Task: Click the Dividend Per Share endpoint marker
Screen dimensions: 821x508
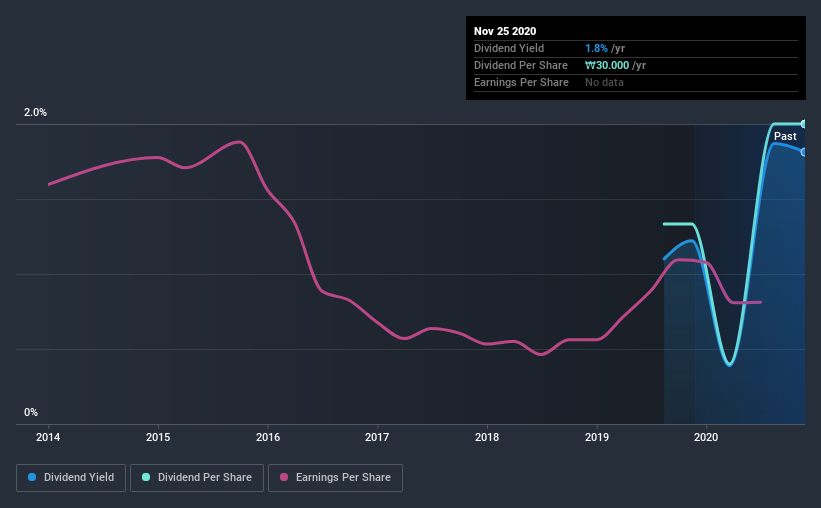Action: (804, 124)
